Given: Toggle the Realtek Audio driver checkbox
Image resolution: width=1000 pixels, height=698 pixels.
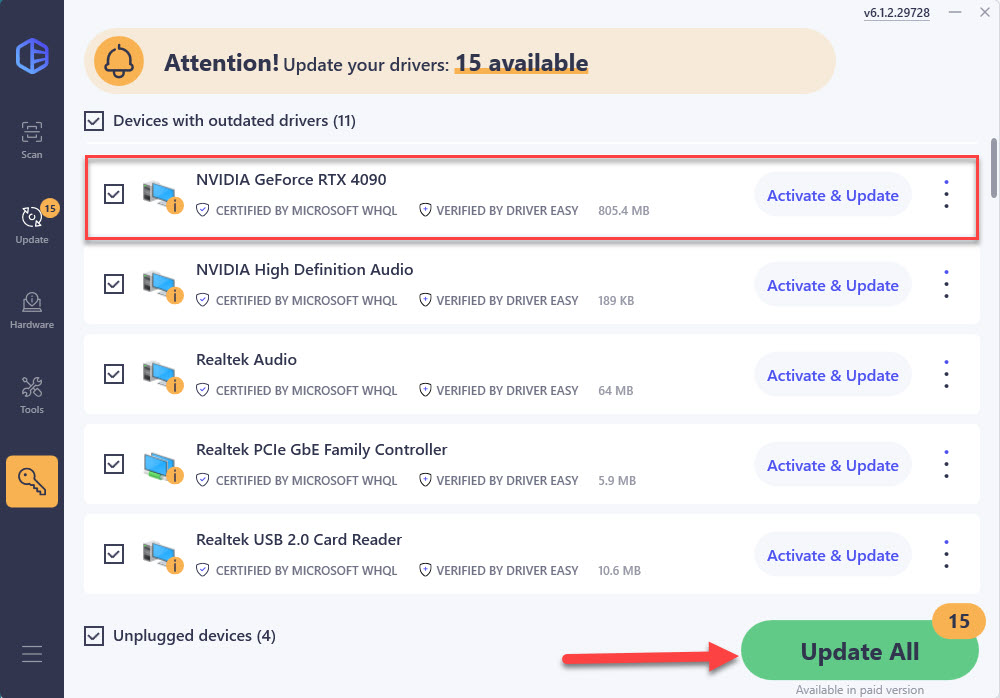Looking at the screenshot, I should tap(114, 374).
